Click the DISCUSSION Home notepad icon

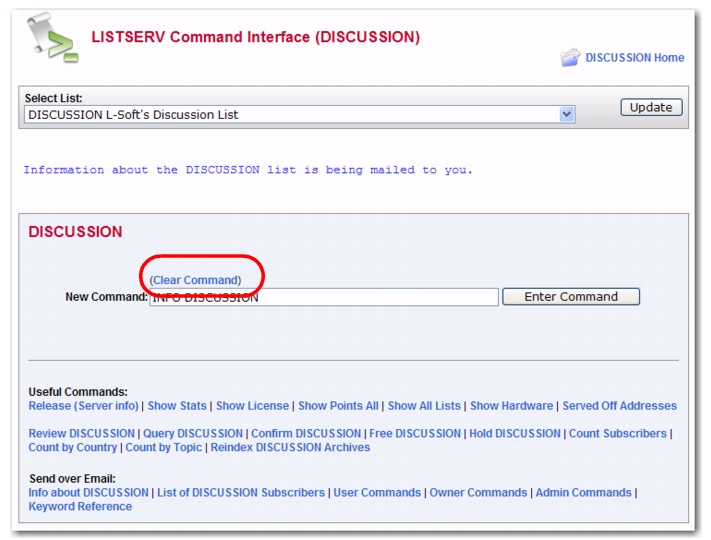[x=570, y=58]
